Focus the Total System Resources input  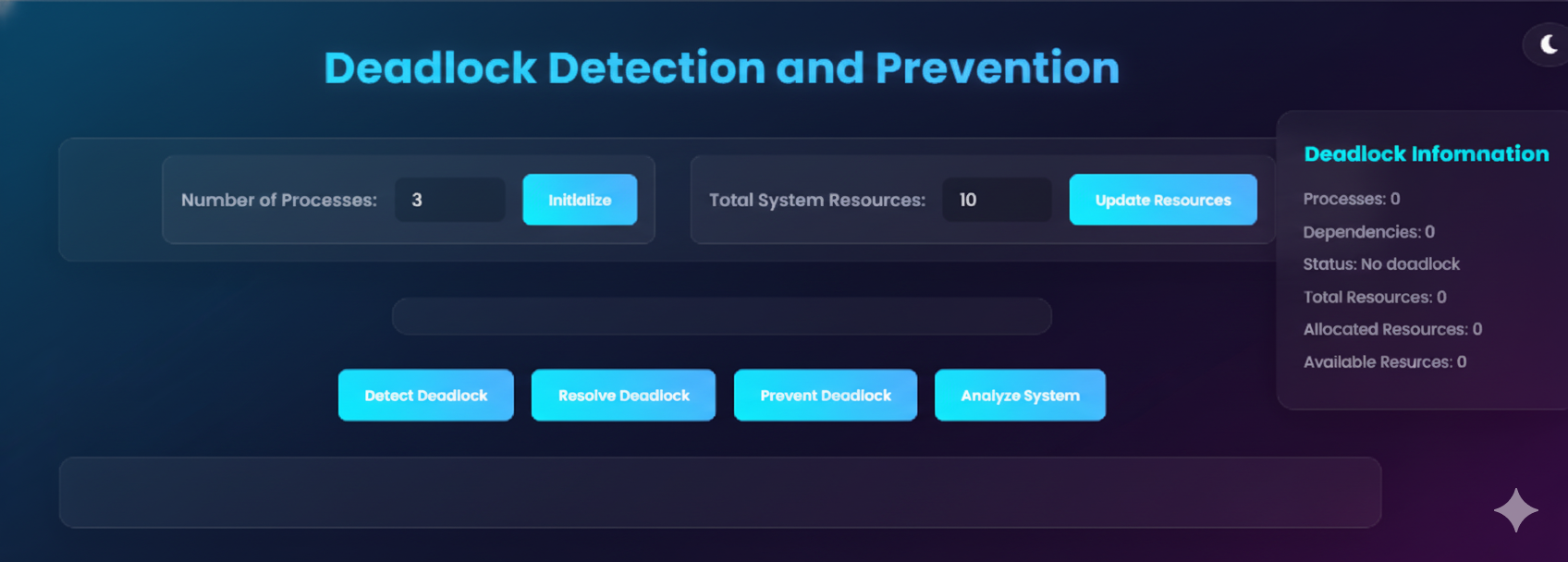(x=997, y=200)
